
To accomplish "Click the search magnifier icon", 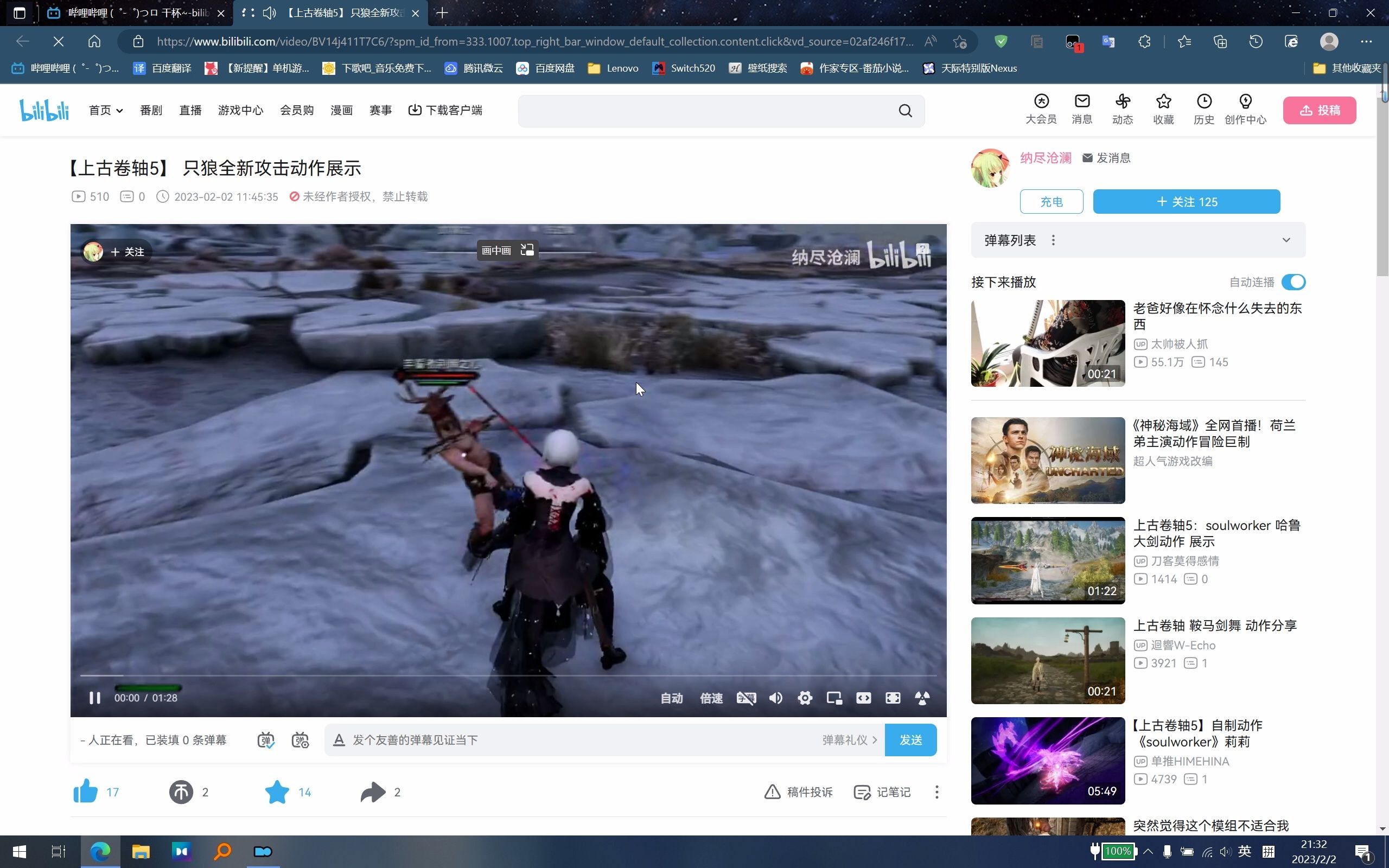I will (905, 110).
